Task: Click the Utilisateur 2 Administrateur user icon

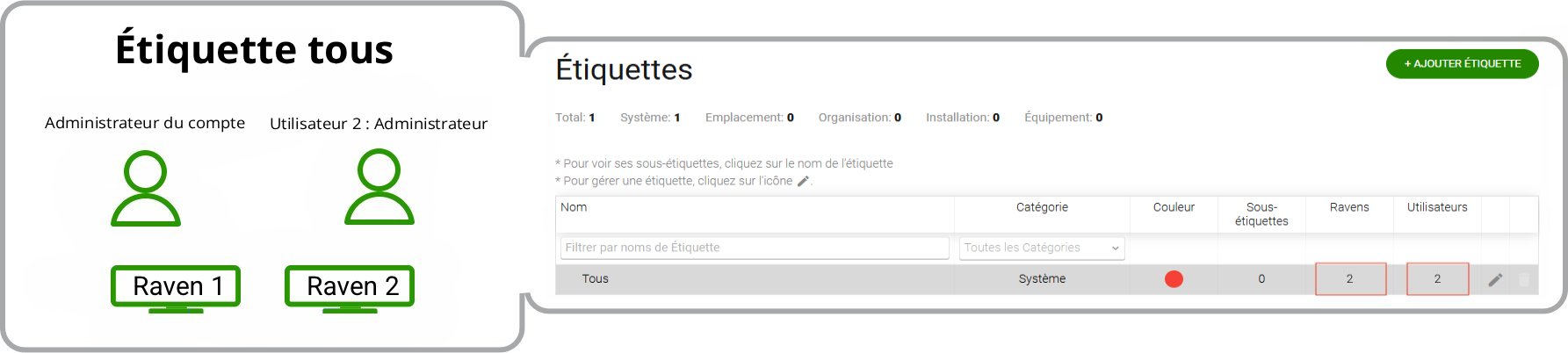Action: tap(379, 187)
